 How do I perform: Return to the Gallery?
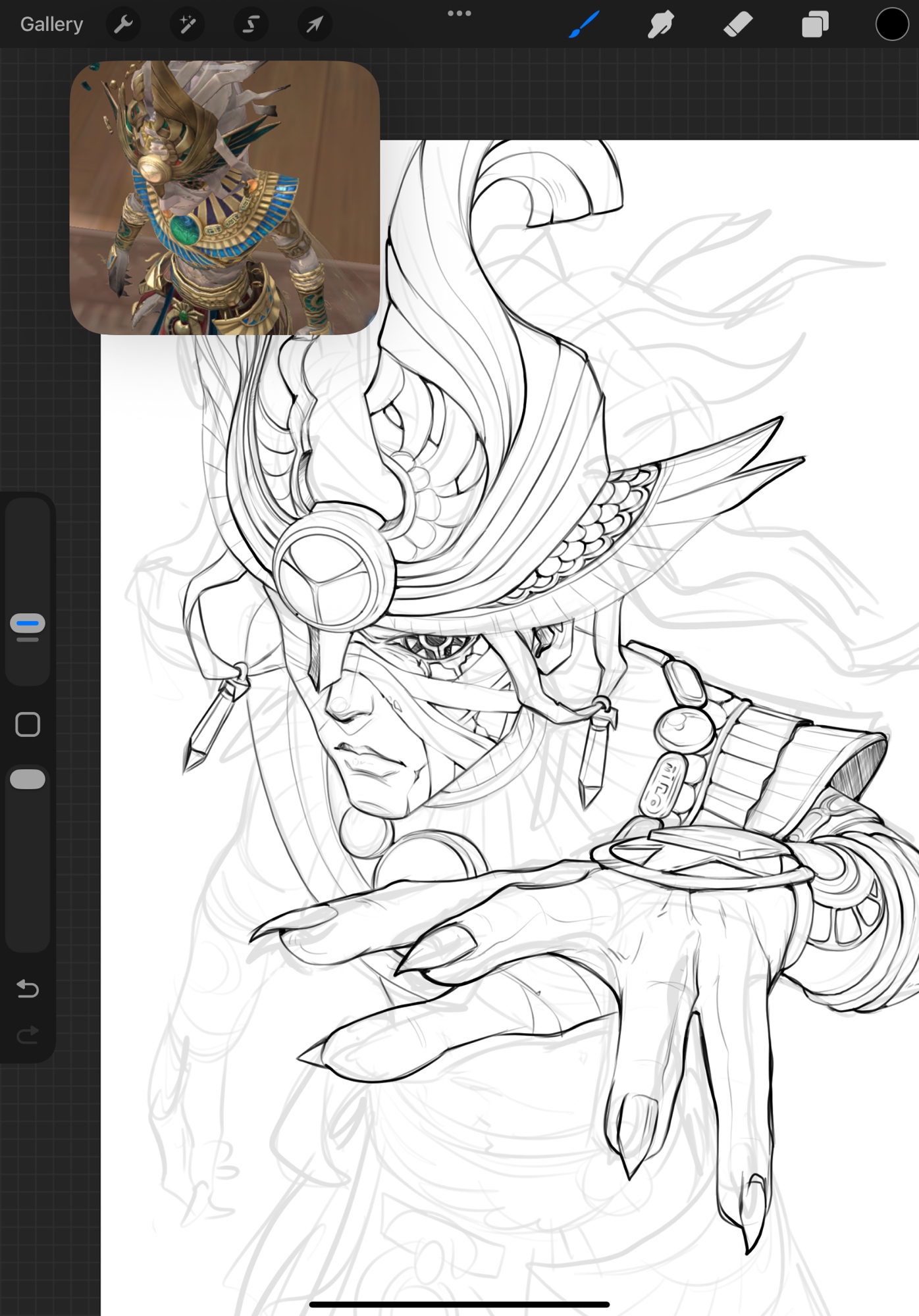tap(51, 24)
